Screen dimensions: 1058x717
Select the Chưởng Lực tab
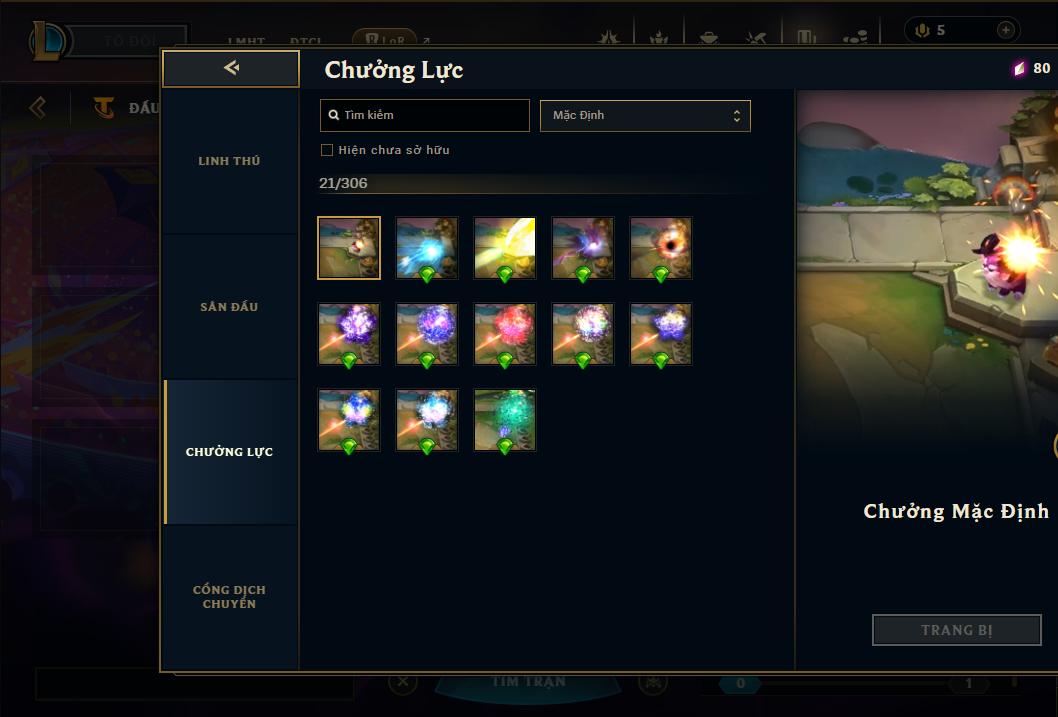coord(229,452)
